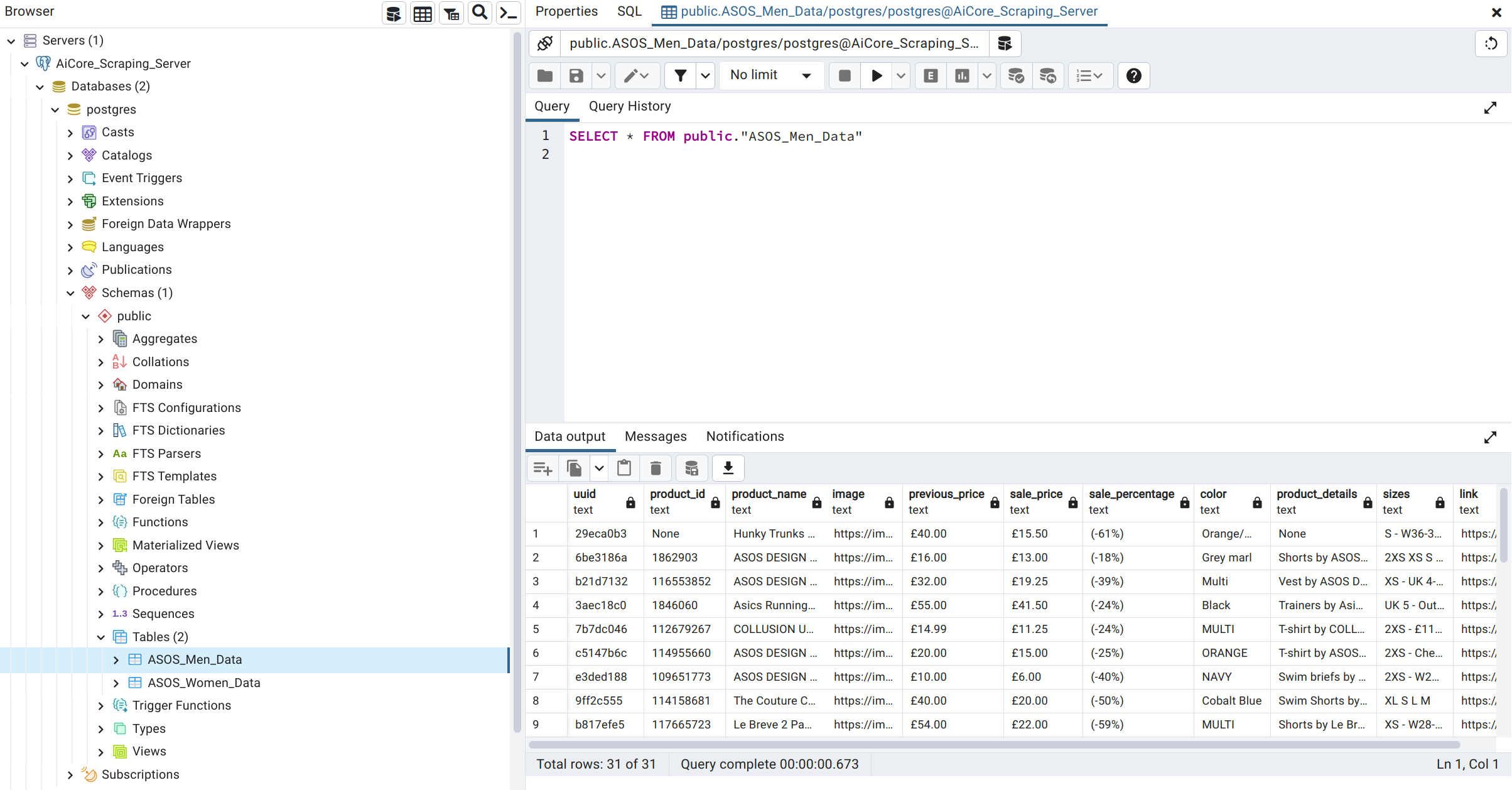This screenshot has height=790, width=1512.
Task: Collapse the Tables (2) node
Action: (x=101, y=637)
